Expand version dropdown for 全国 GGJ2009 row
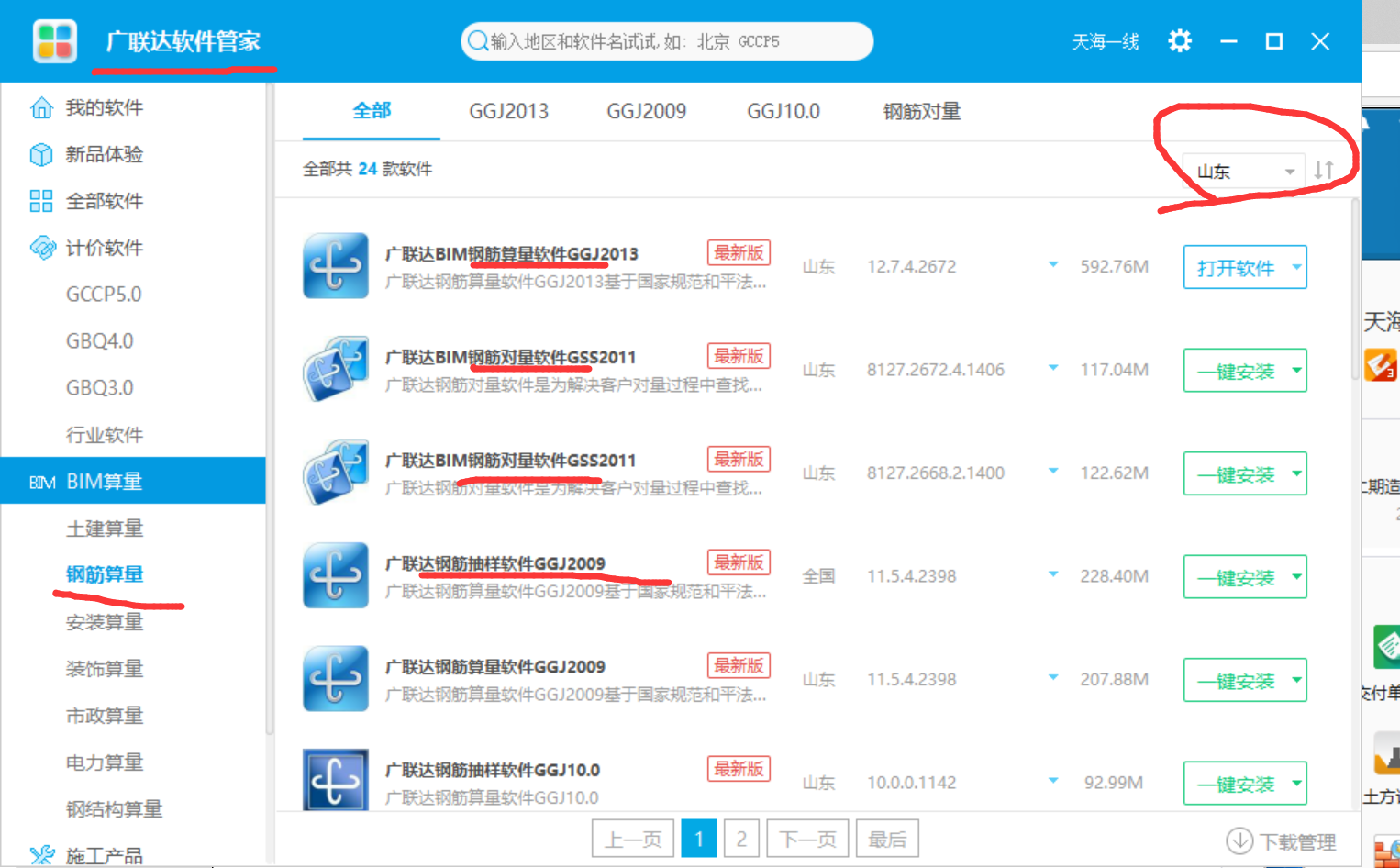The width and height of the screenshot is (1400, 868). click(x=1053, y=574)
